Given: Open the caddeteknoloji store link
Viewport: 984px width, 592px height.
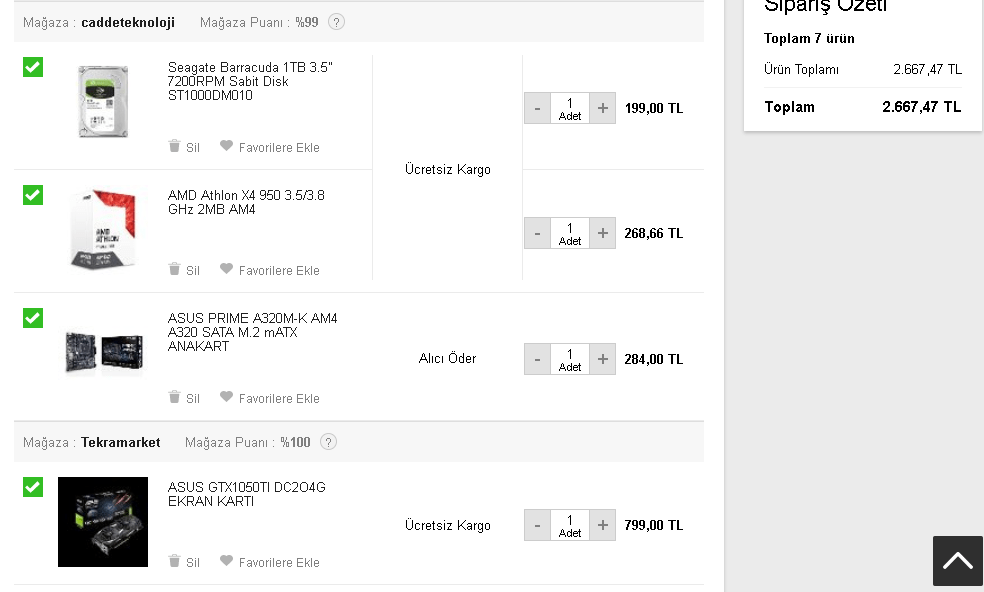Looking at the screenshot, I should (128, 22).
